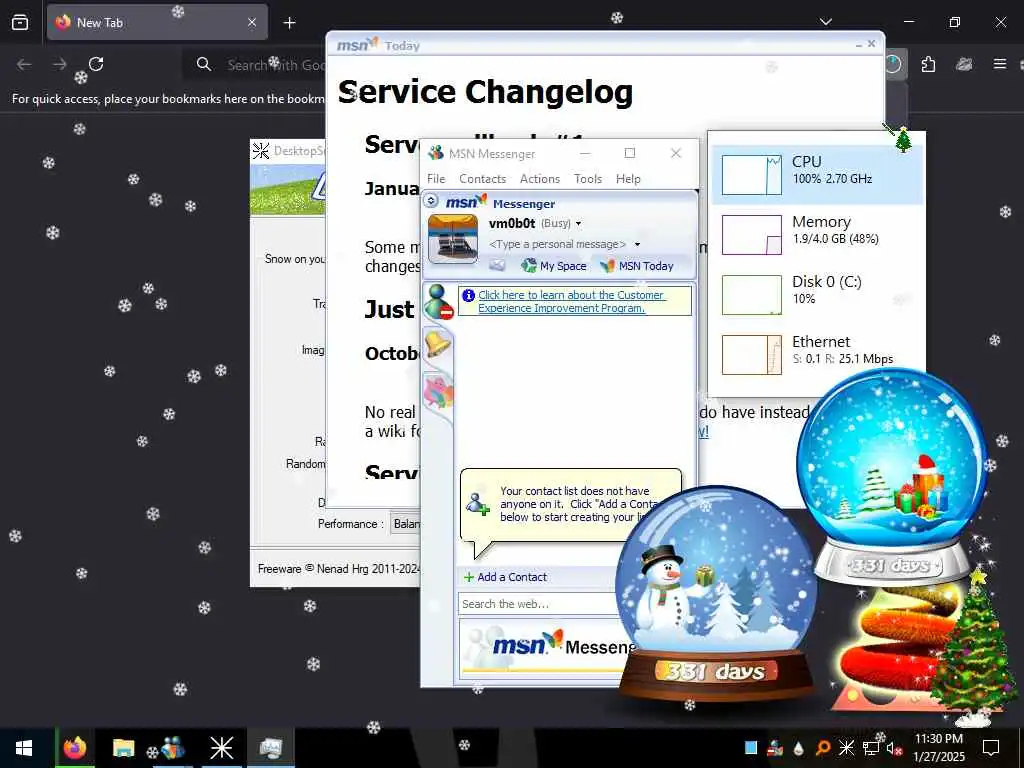This screenshot has width=1024, height=768.
Task: Click the snowflake icon in system tray
Action: point(846,748)
